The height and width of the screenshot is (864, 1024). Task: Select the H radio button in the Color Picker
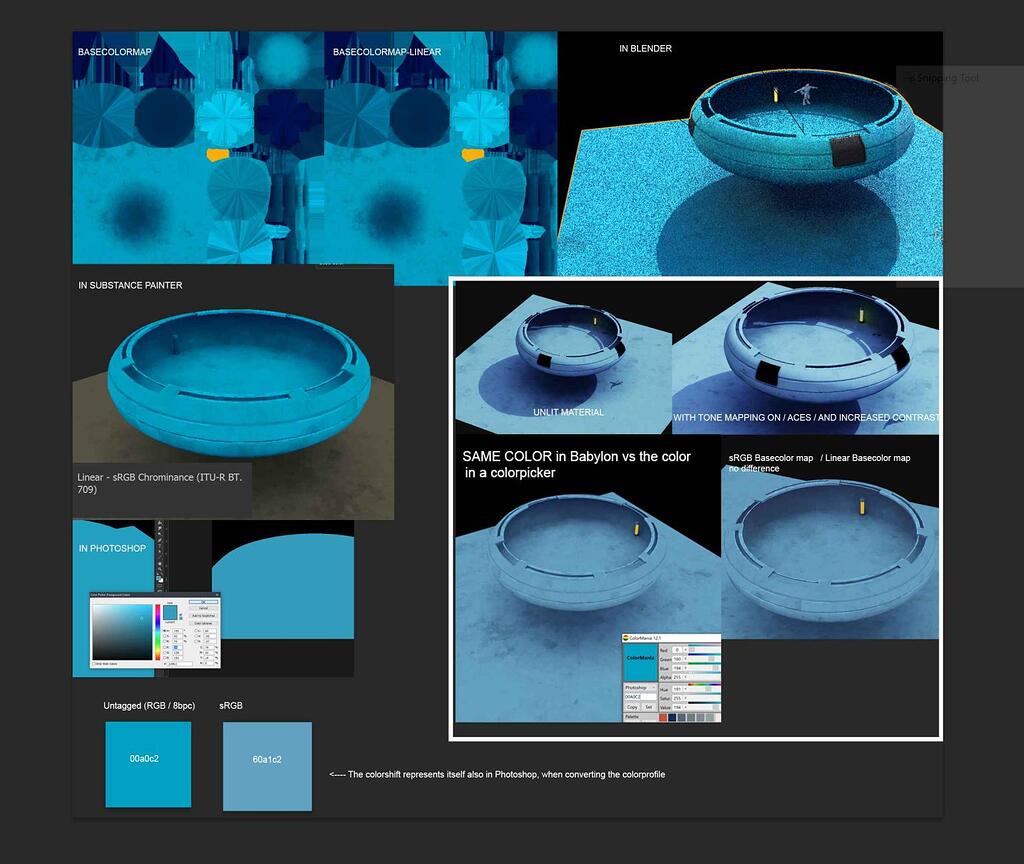pyautogui.click(x=165, y=631)
